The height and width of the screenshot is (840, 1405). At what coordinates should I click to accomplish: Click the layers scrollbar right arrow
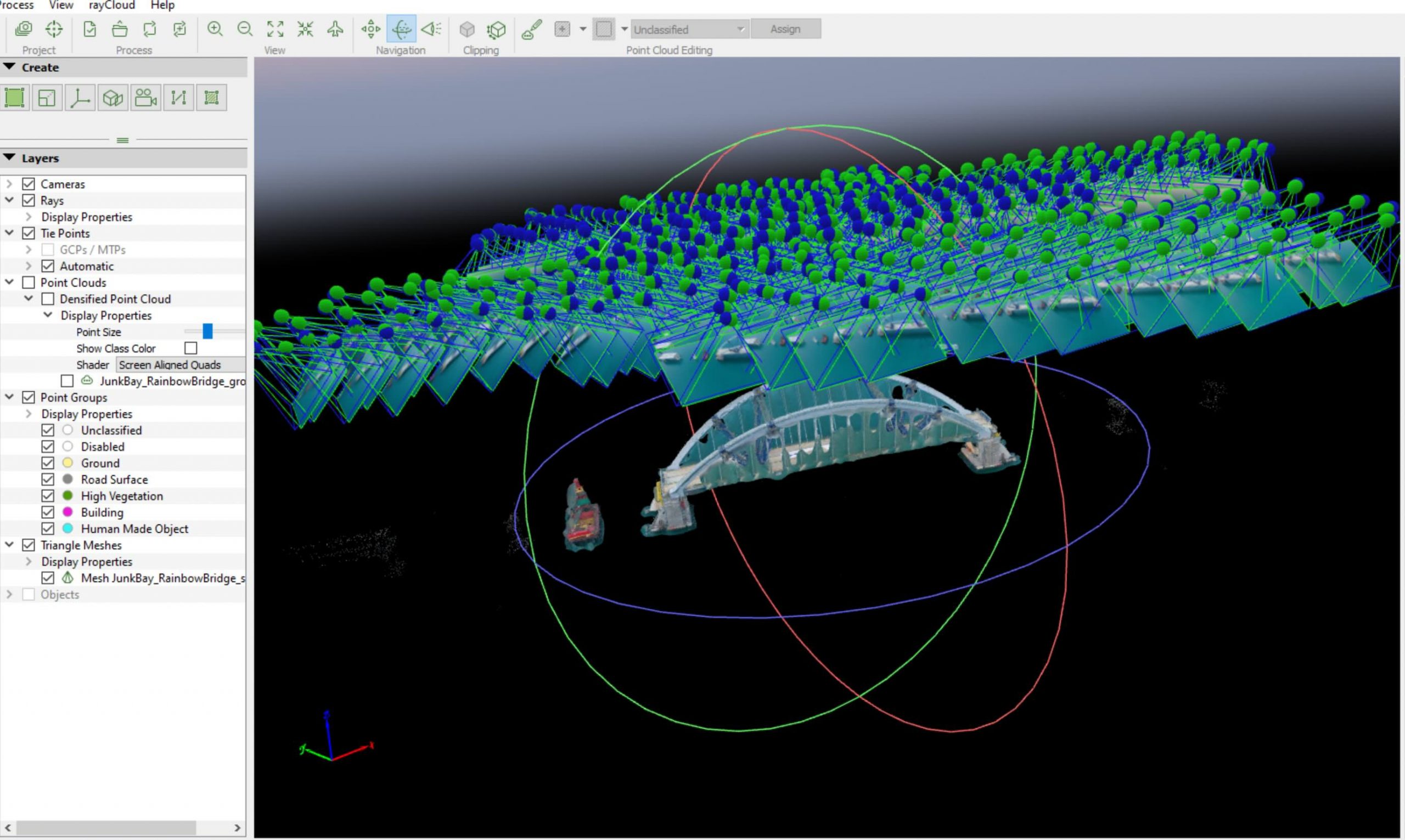click(238, 827)
